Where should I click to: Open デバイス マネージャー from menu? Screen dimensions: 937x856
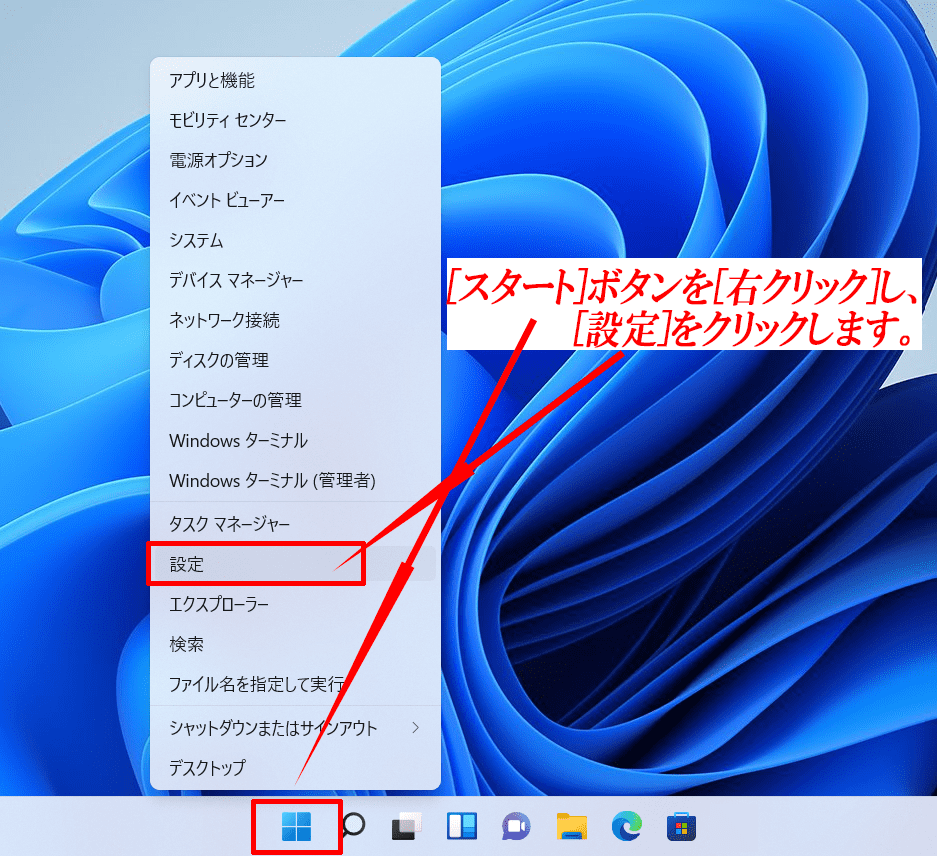[236, 280]
